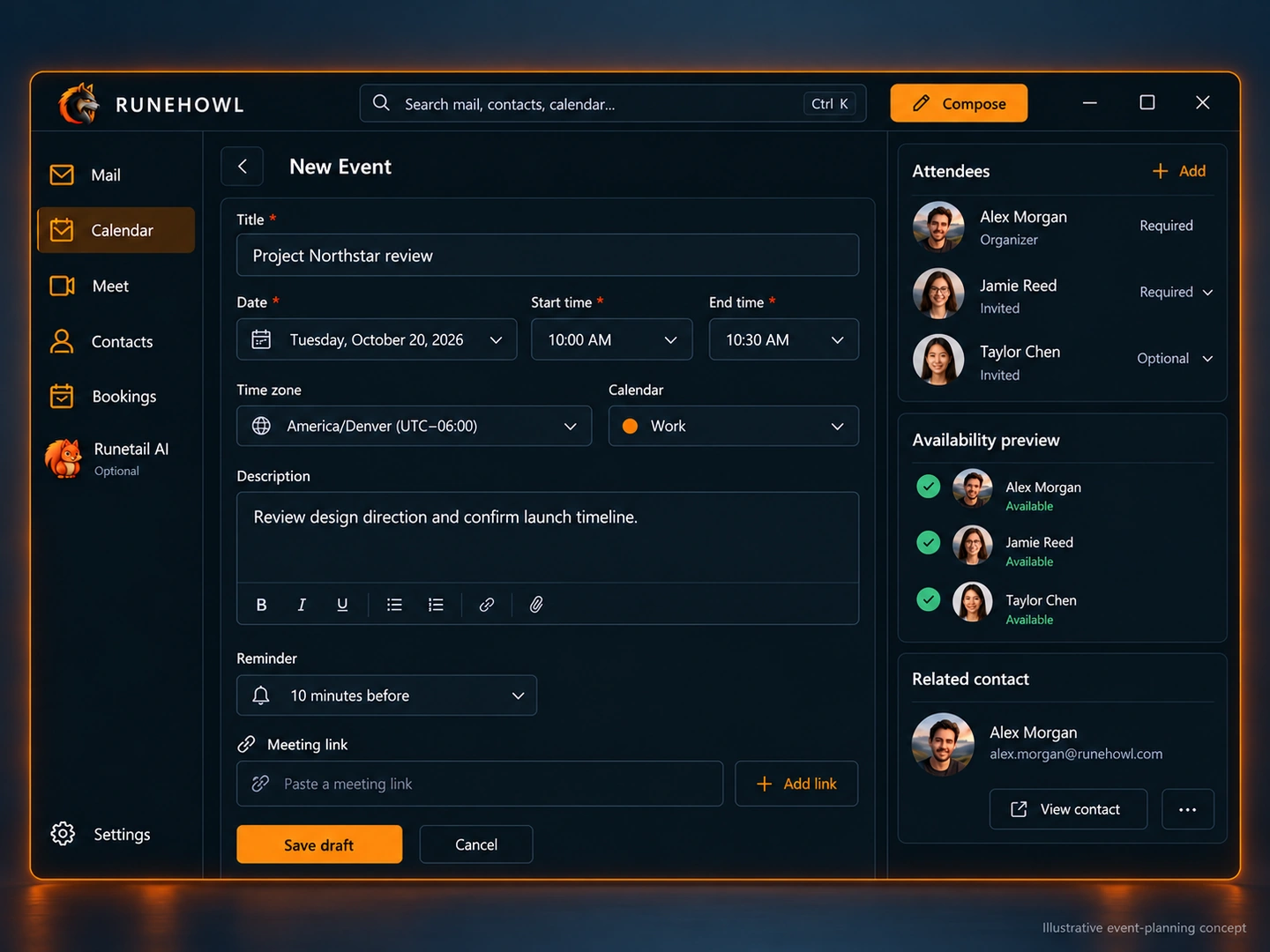Attach a file with paperclip icon
The width and height of the screenshot is (1270, 952).
coord(536,605)
